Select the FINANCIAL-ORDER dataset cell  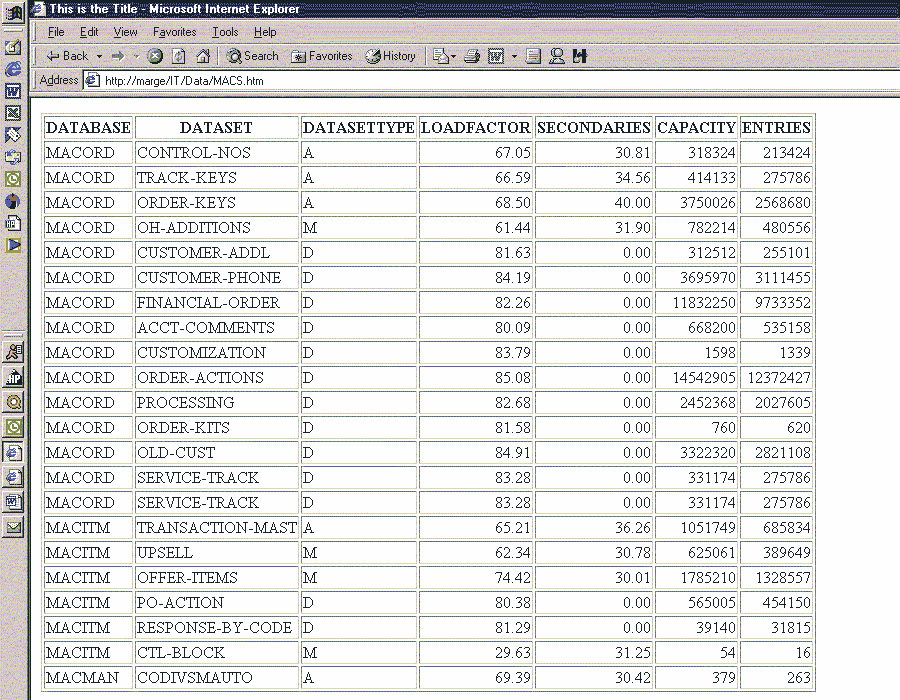(217, 303)
